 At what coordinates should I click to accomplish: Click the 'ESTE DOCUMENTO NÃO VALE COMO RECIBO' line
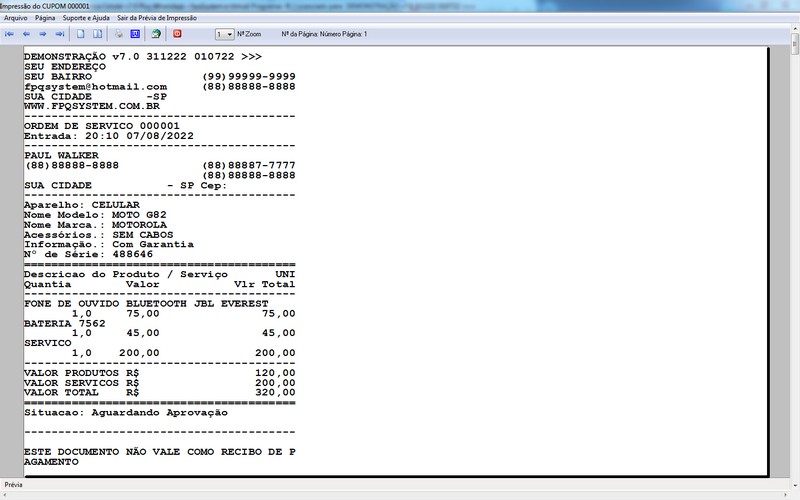[x=160, y=452]
